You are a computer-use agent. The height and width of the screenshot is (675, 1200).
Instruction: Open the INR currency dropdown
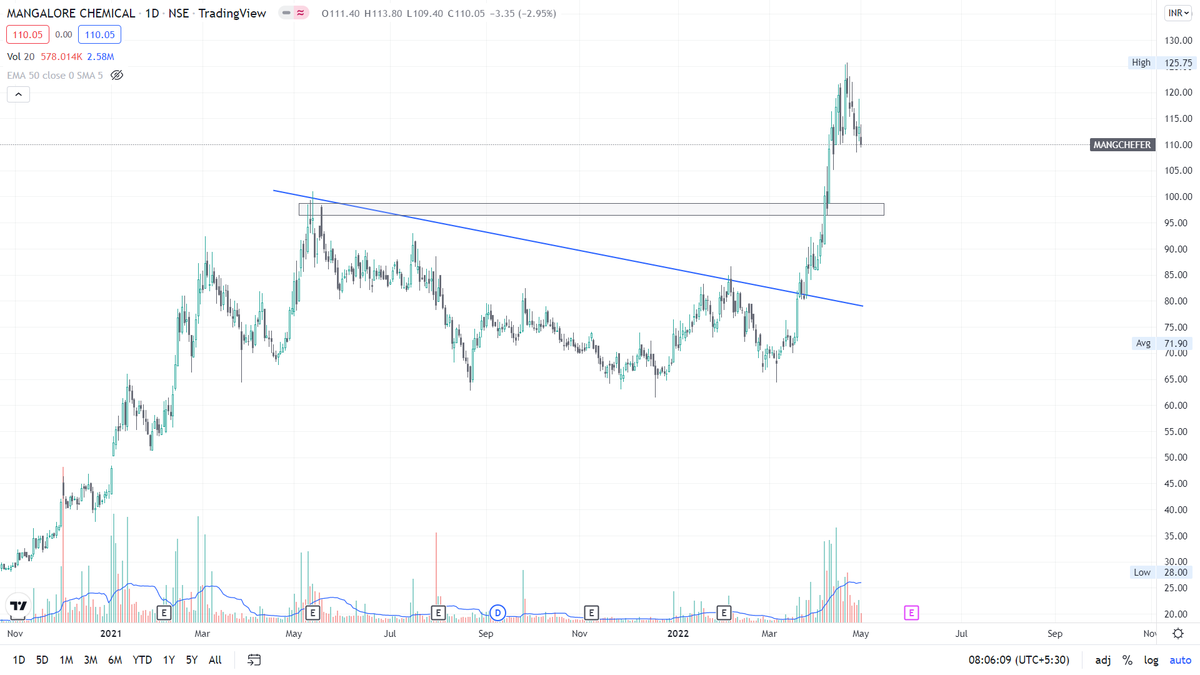1177,13
